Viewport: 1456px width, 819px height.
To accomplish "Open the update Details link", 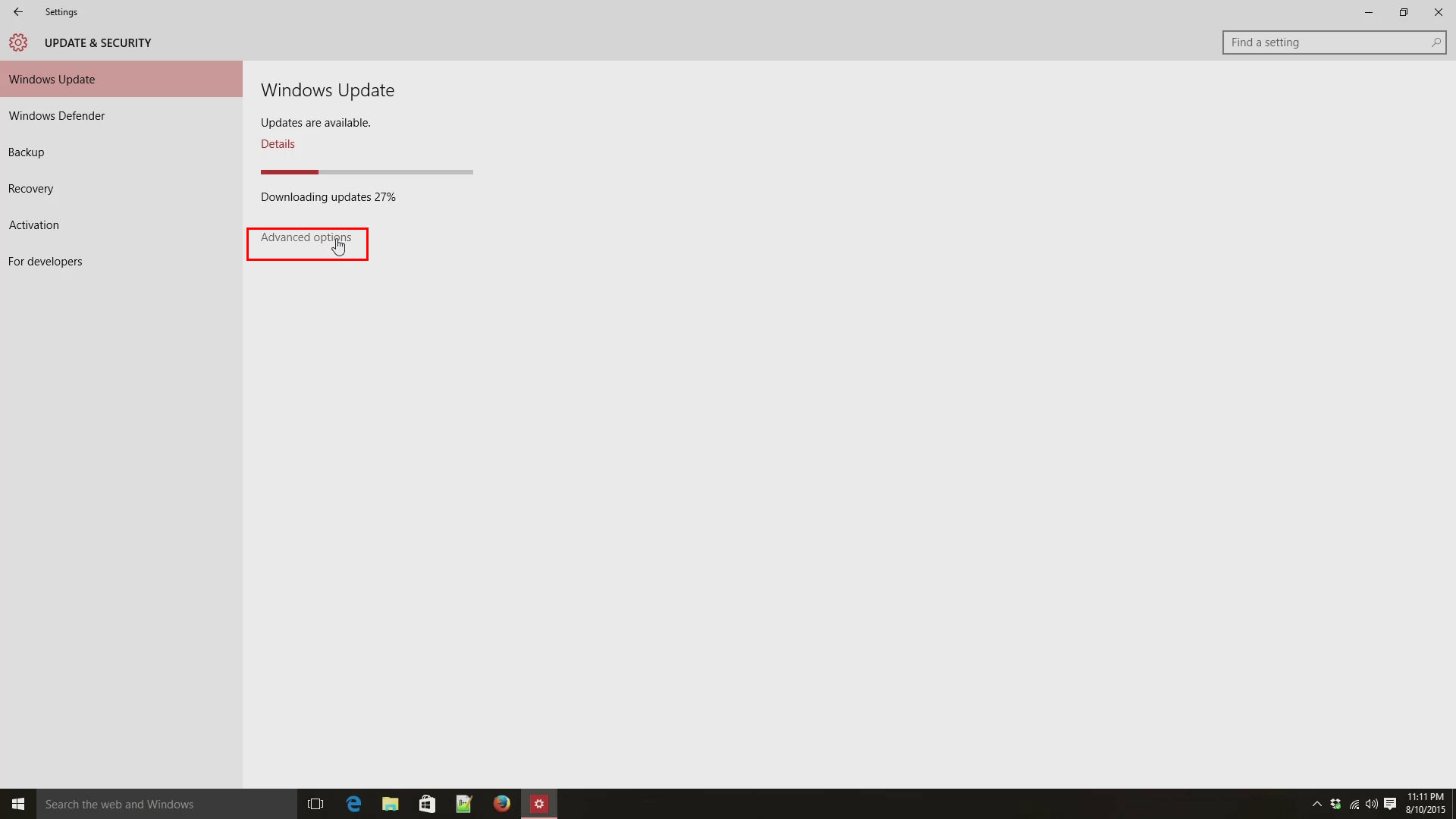I will click(278, 144).
